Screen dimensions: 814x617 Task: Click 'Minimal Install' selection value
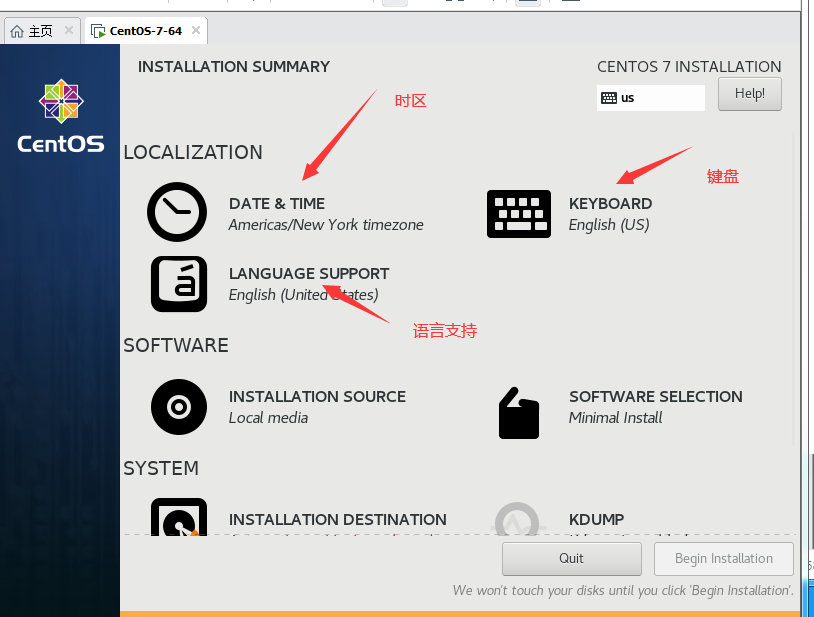pyautogui.click(x=615, y=418)
